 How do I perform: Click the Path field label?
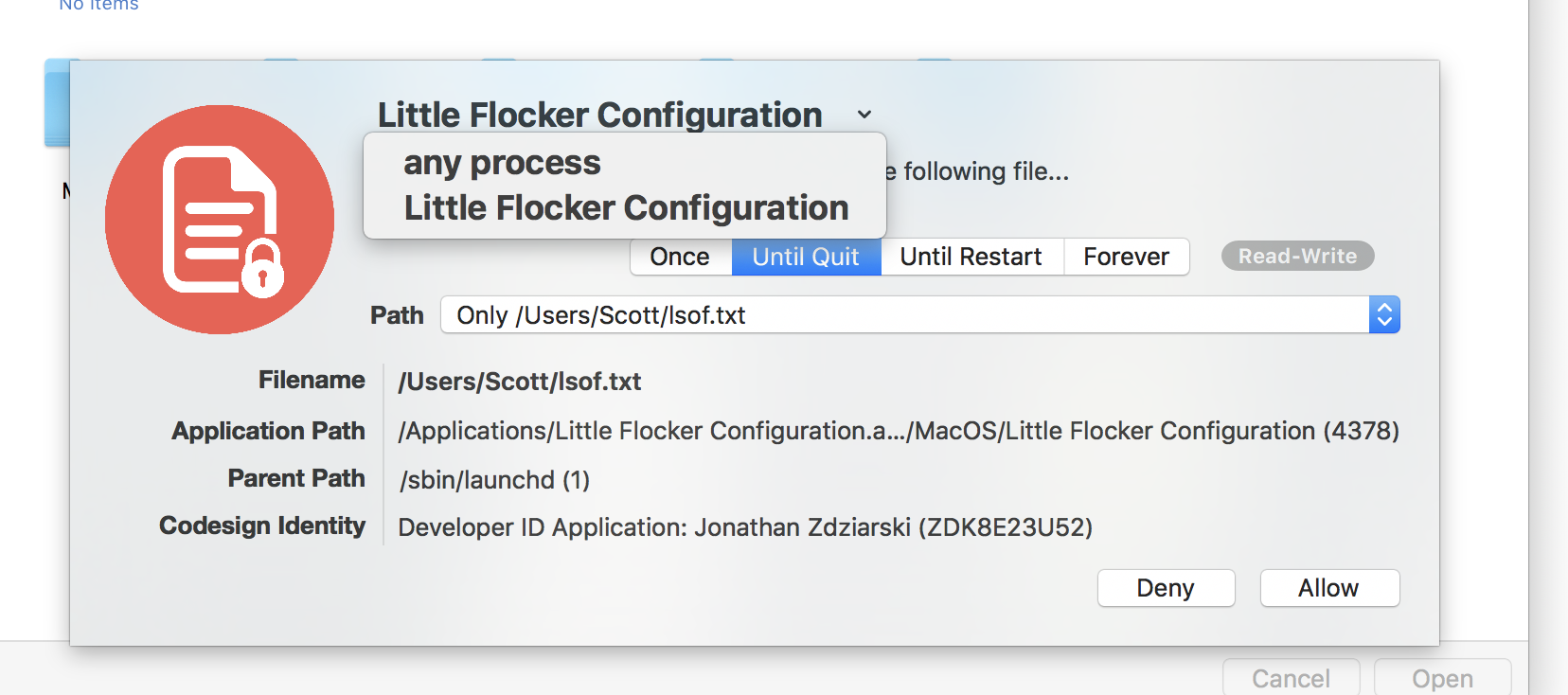click(397, 315)
